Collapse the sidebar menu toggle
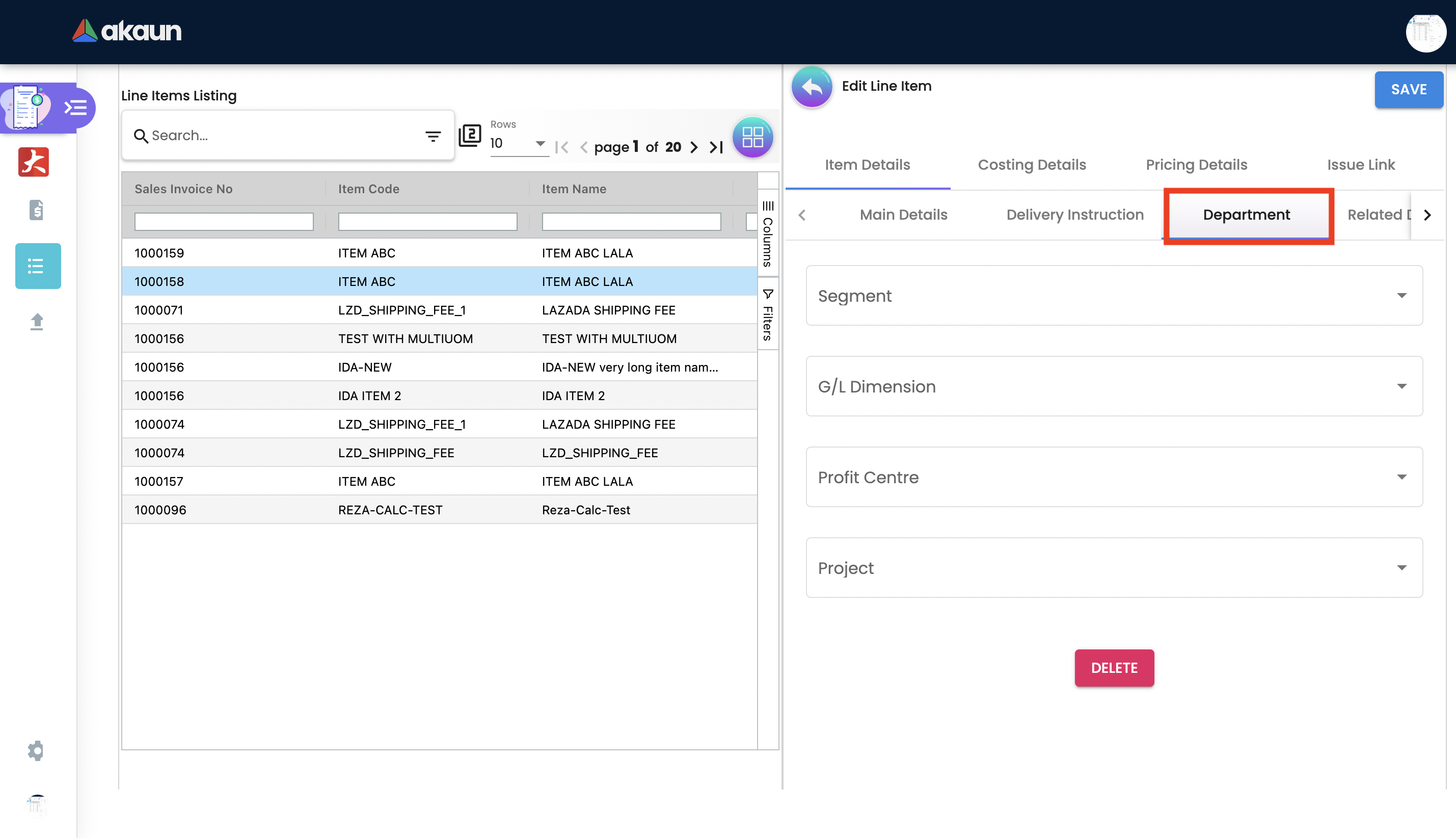 75,108
